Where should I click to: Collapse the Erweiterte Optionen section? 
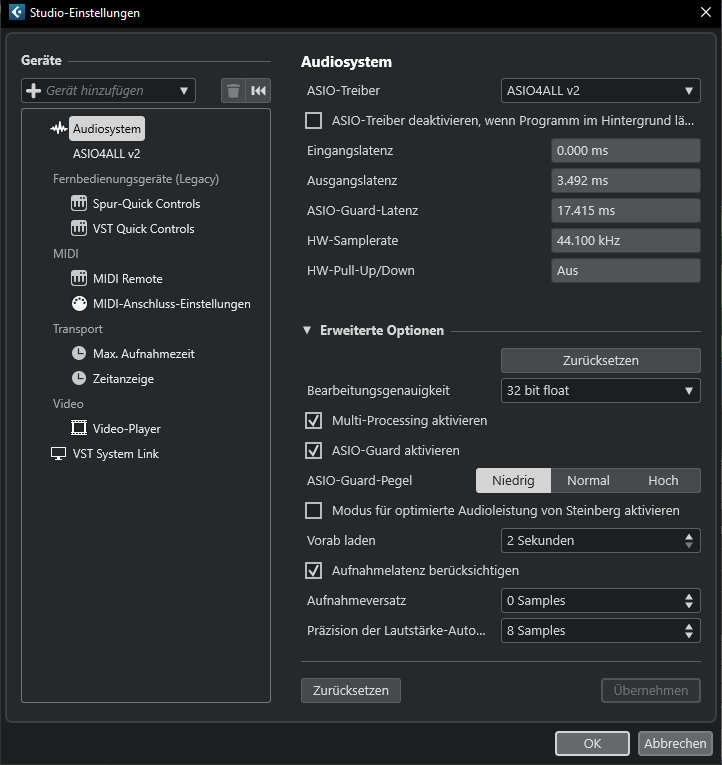[x=307, y=331]
